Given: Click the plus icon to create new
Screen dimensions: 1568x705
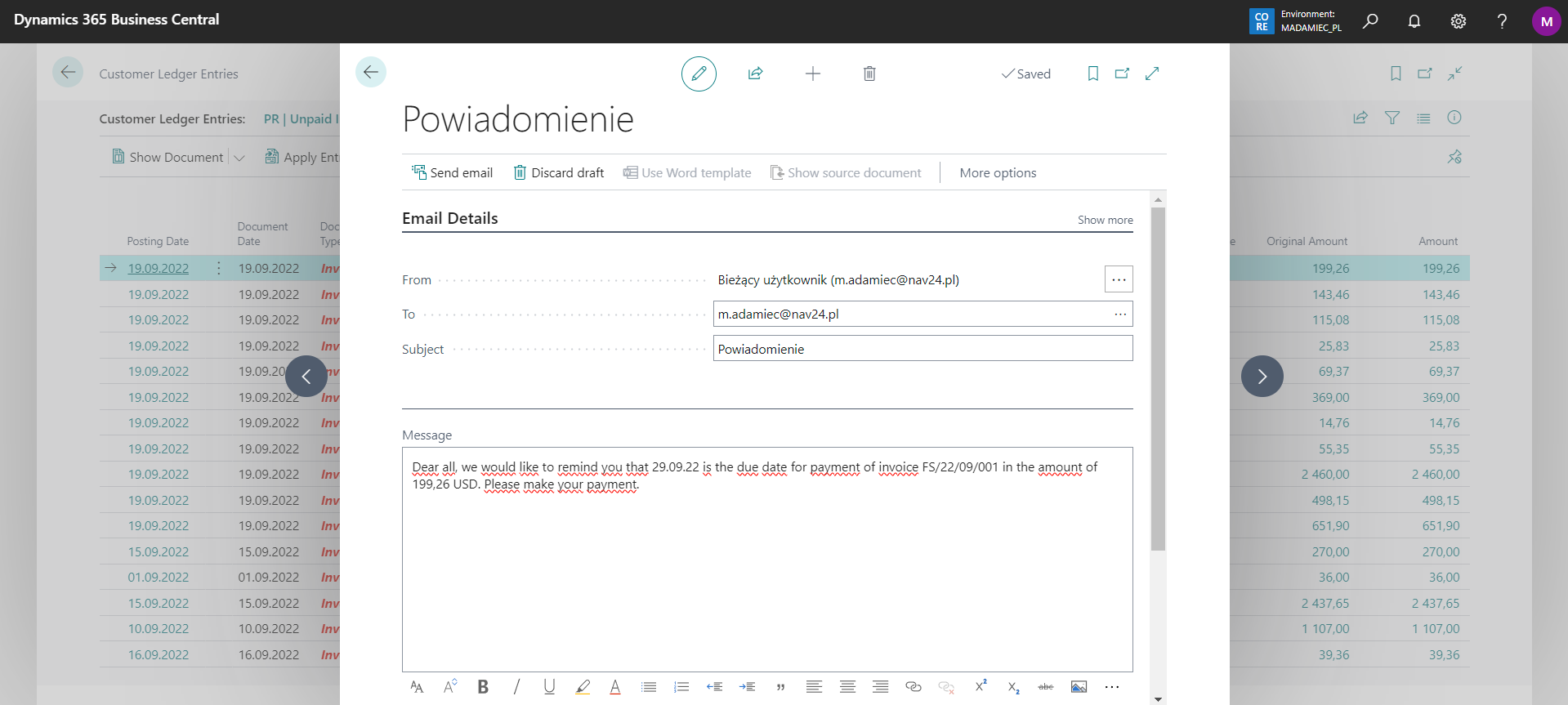Looking at the screenshot, I should (812, 74).
